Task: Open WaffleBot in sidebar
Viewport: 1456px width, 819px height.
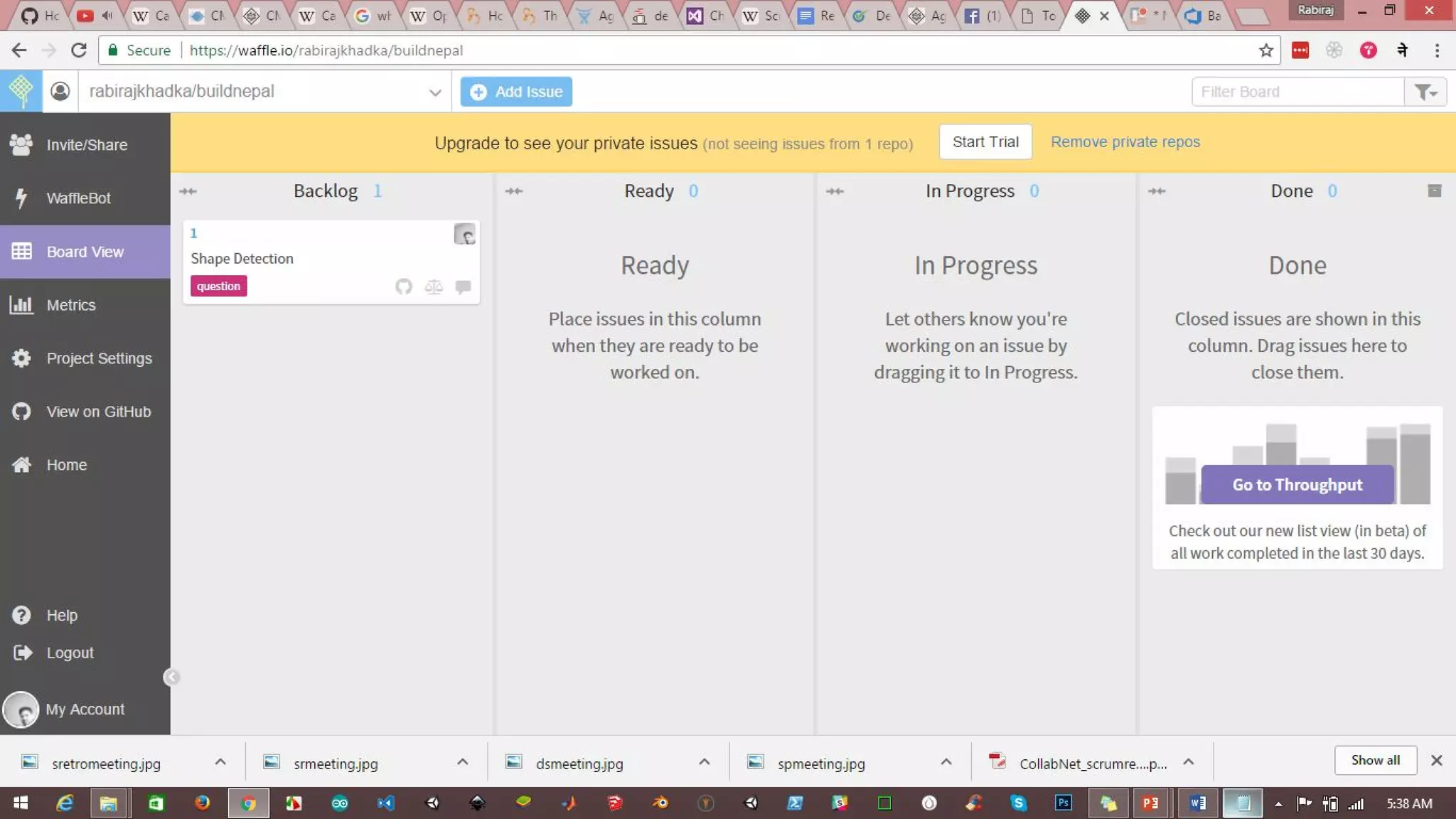Action: (78, 198)
